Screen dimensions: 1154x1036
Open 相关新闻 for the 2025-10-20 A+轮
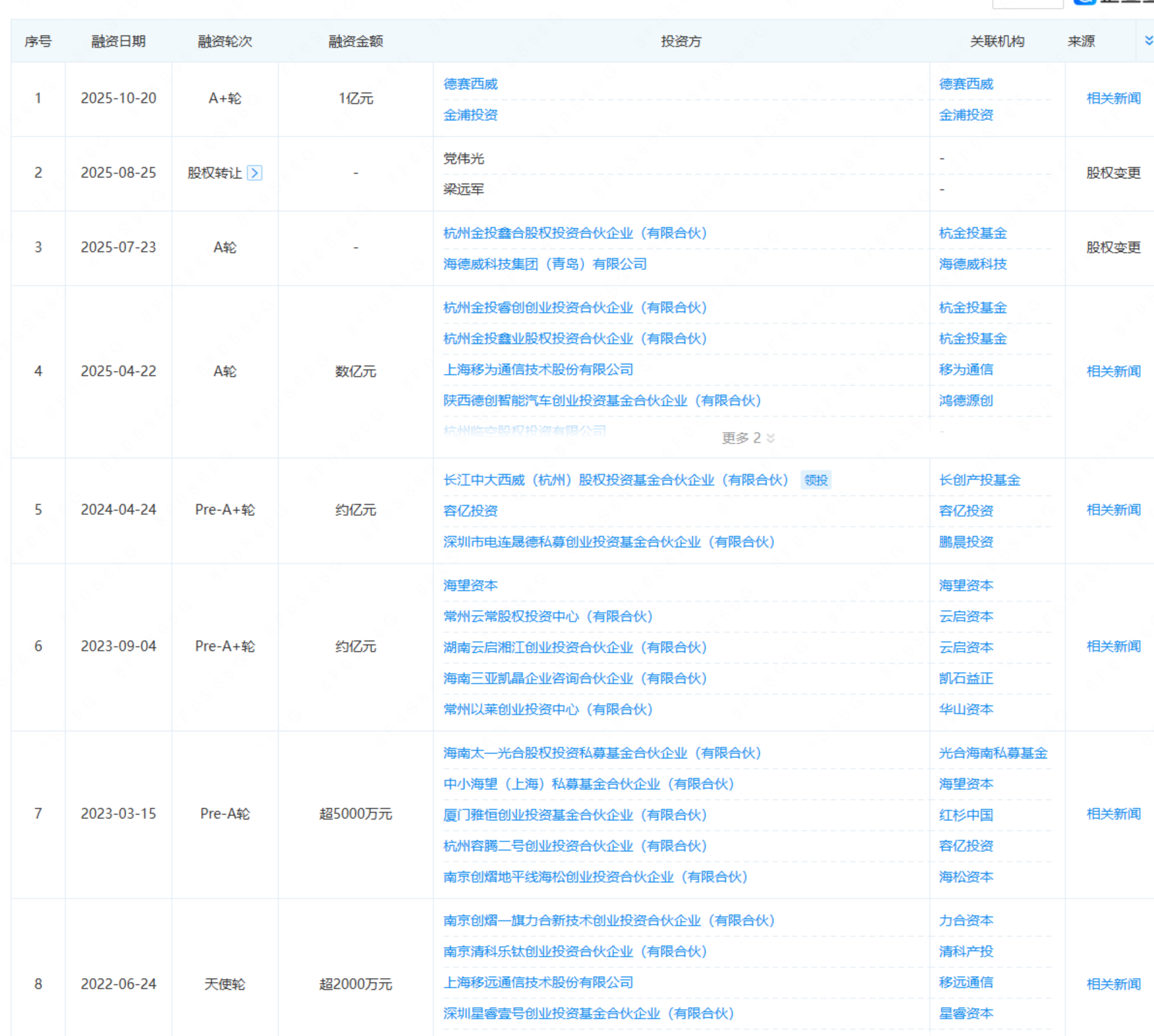1113,98
